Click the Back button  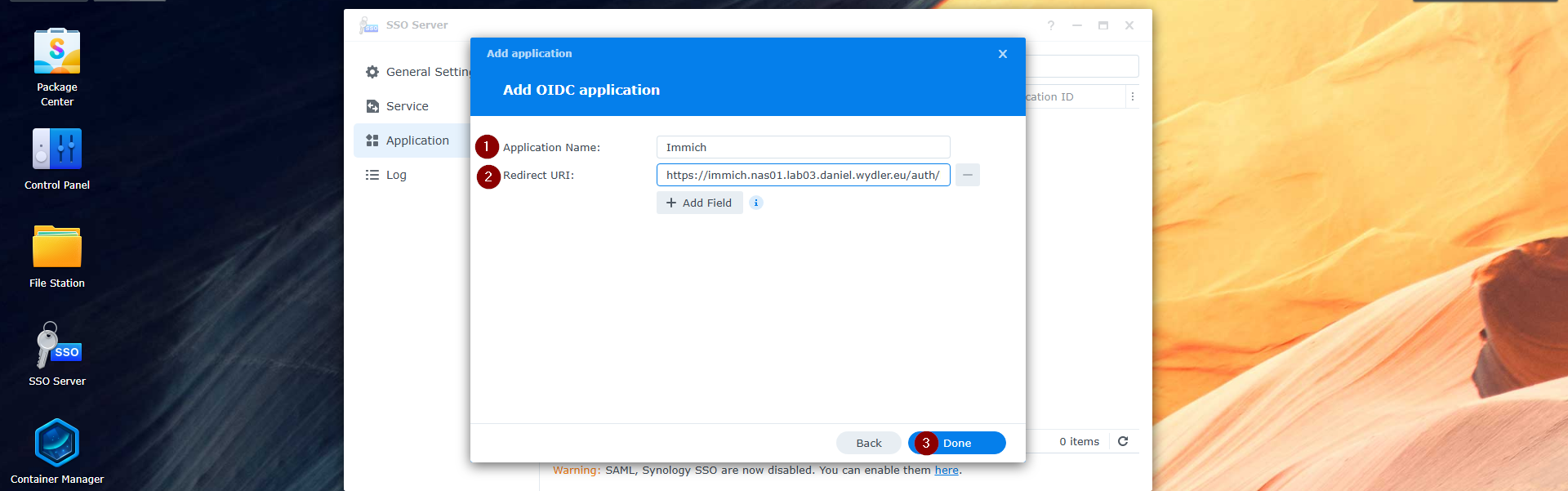[868, 443]
